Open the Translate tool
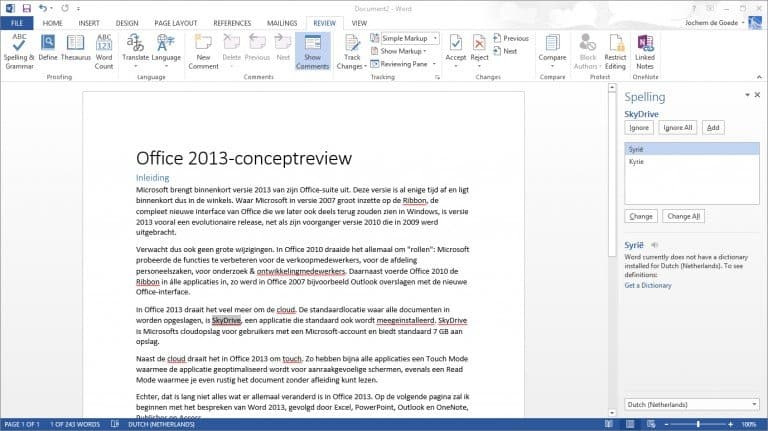The height and width of the screenshot is (431, 768). click(136, 51)
